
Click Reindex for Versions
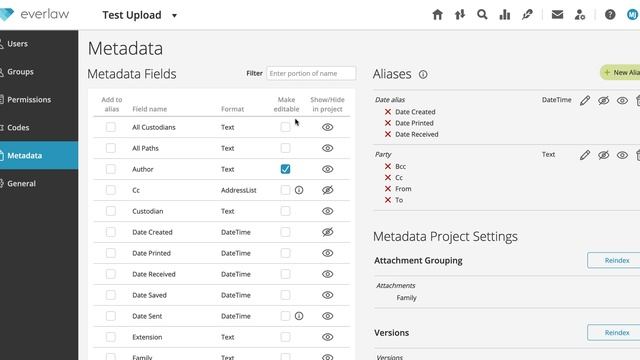pyautogui.click(x=614, y=333)
